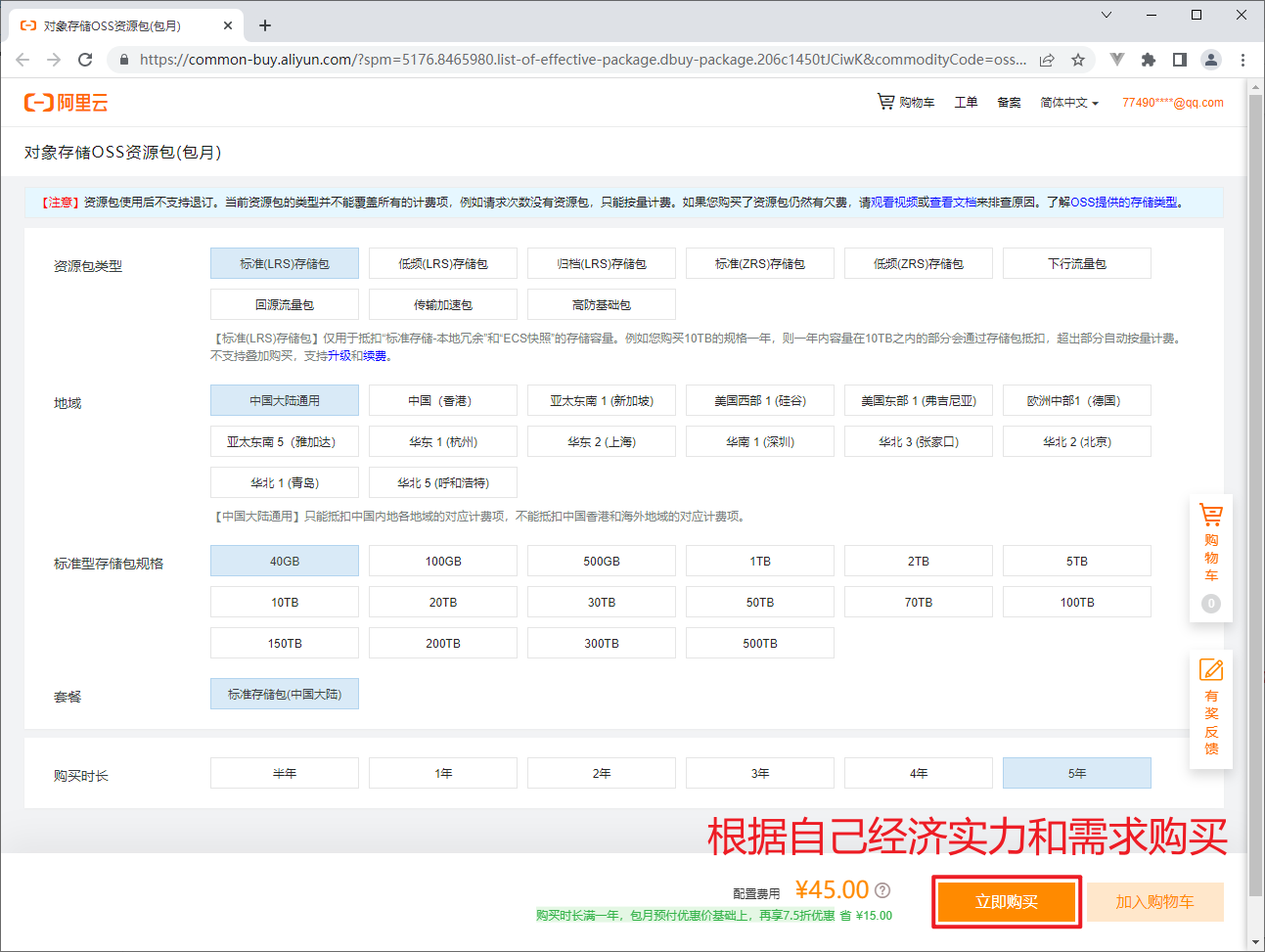Go back using browser back arrow

(23, 60)
